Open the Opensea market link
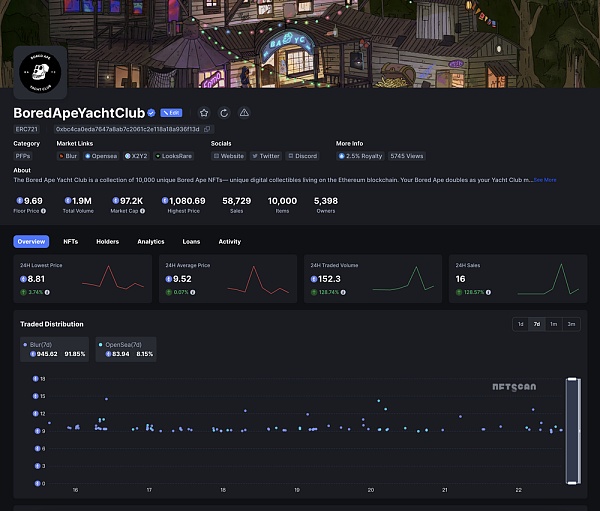The image size is (600, 511). point(103,156)
